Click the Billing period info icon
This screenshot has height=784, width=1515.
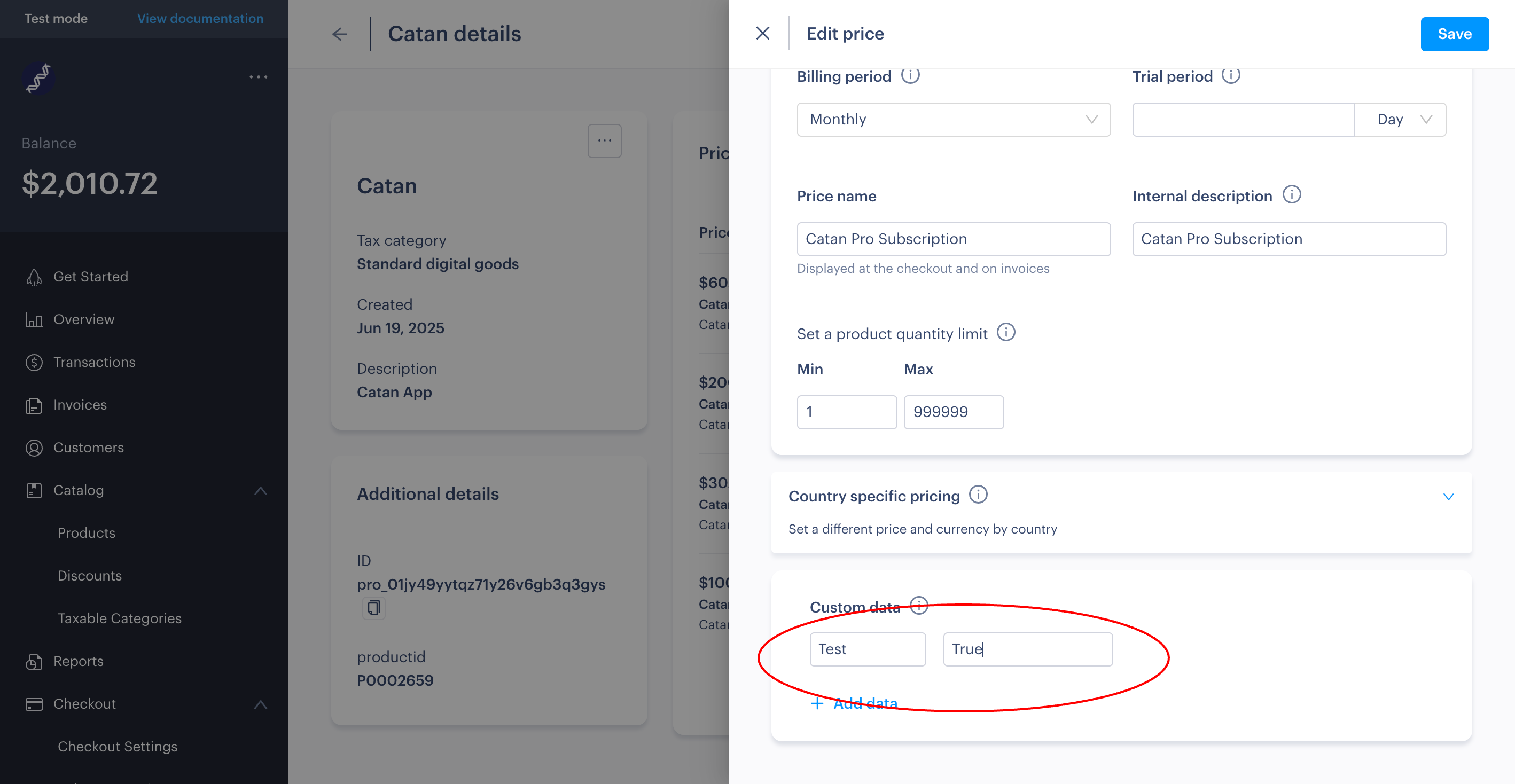point(910,75)
